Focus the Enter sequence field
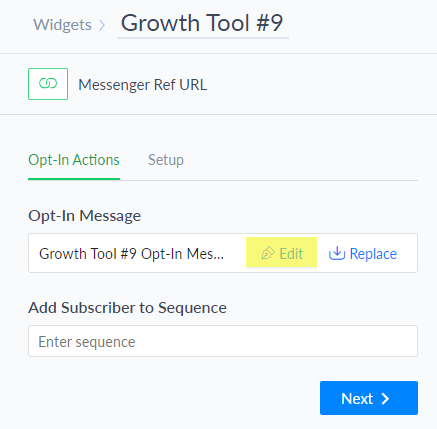This screenshot has width=437, height=429. 223,341
